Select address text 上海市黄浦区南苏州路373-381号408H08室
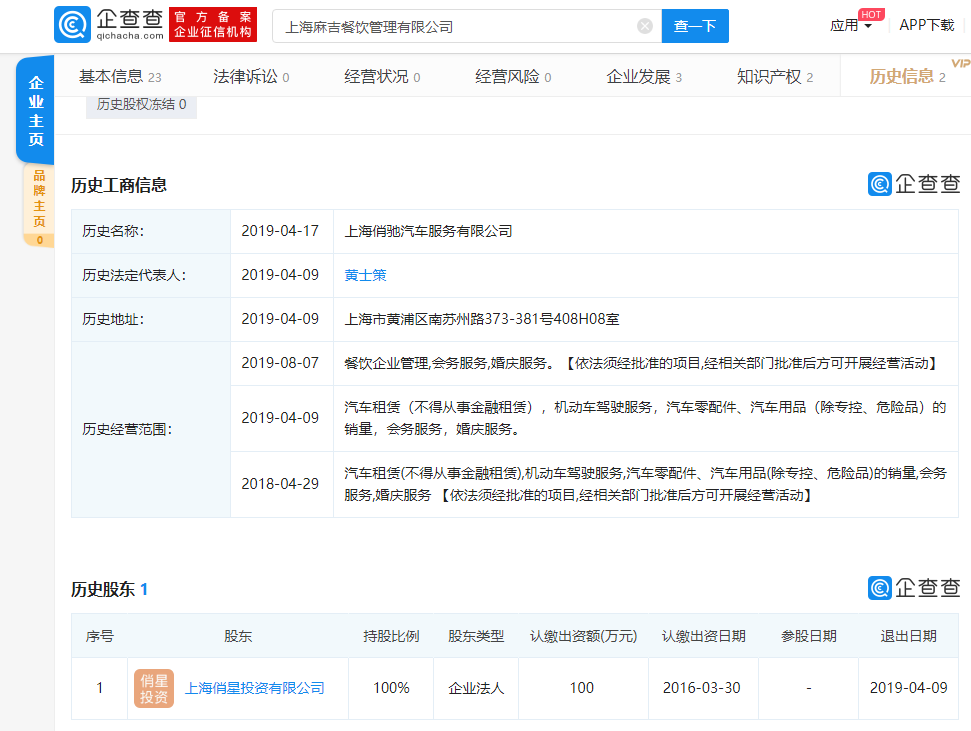Screen dimensions: 971x731 [482, 319]
